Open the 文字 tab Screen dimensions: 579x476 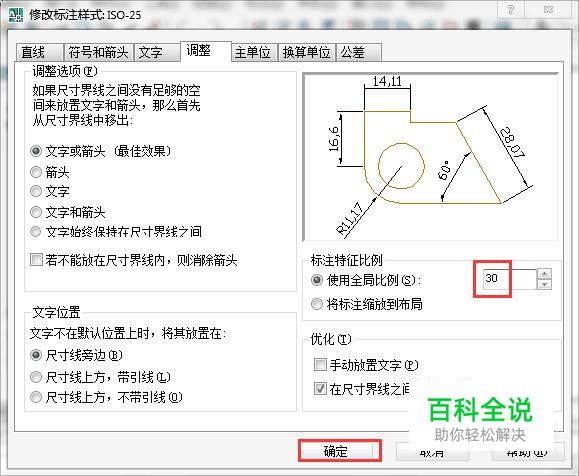click(157, 52)
